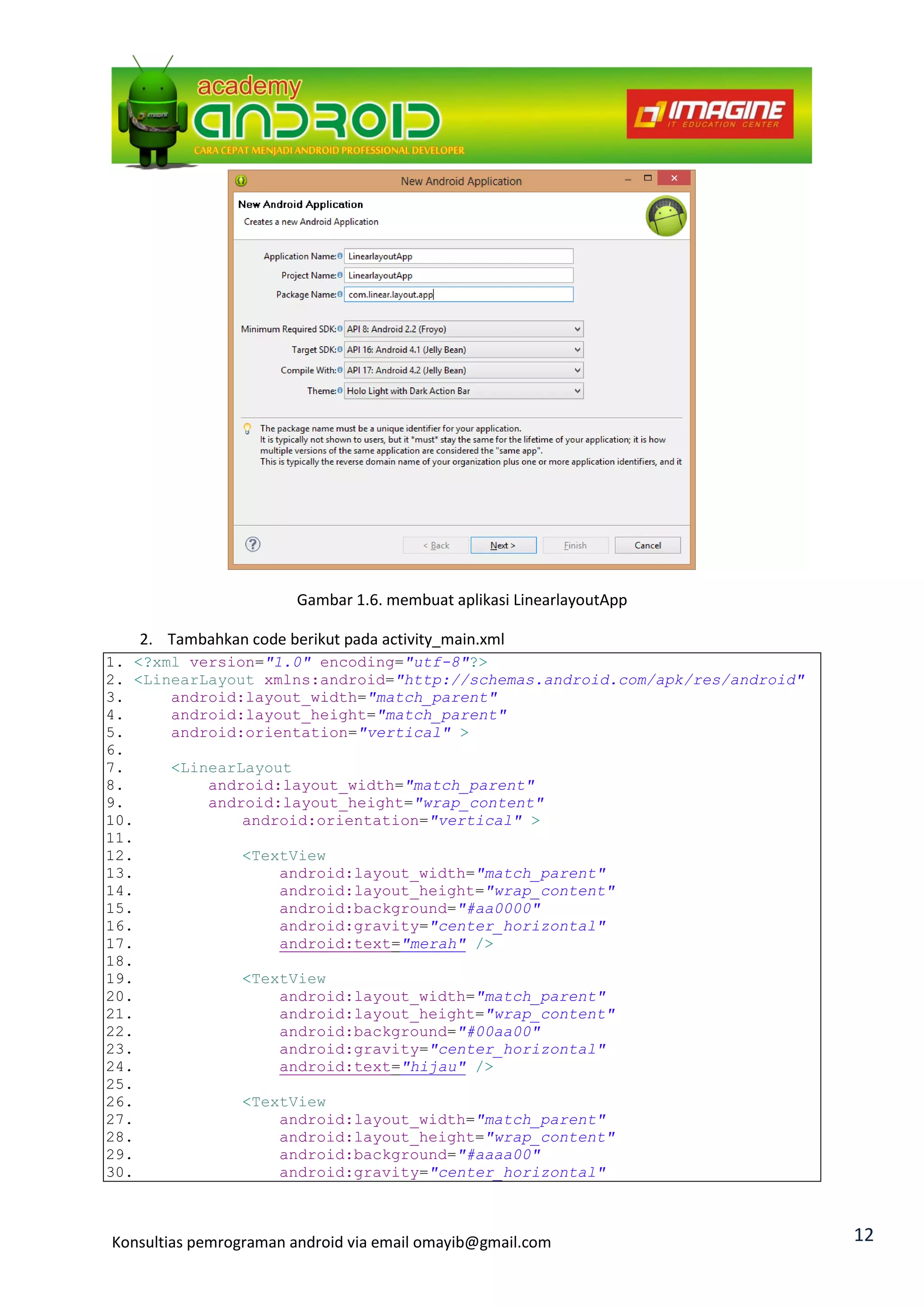924x1307 pixels.
Task: Click the info icon beside Application Name
Action: [340, 256]
